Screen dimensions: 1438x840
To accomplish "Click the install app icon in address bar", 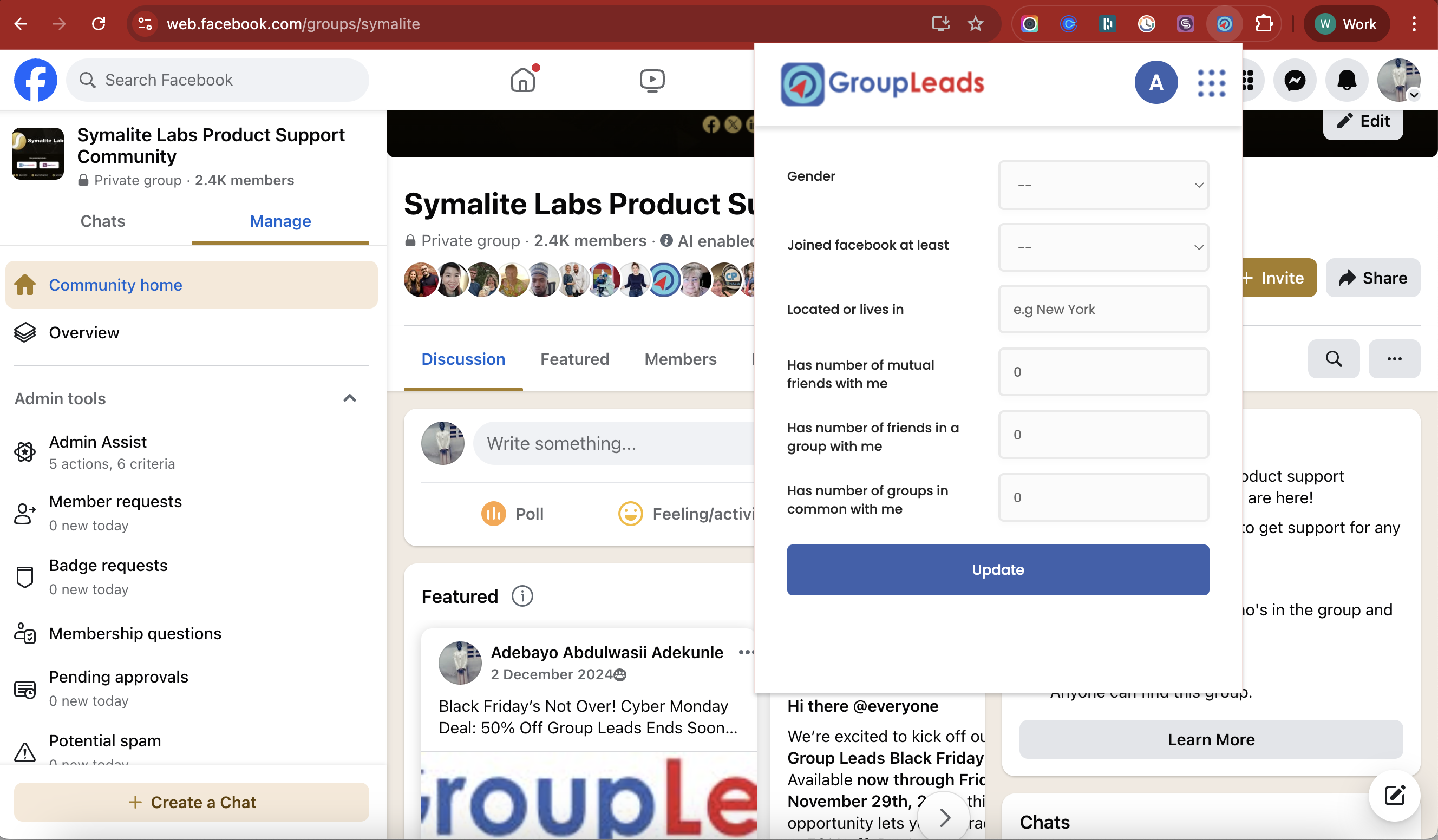I will (940, 24).
